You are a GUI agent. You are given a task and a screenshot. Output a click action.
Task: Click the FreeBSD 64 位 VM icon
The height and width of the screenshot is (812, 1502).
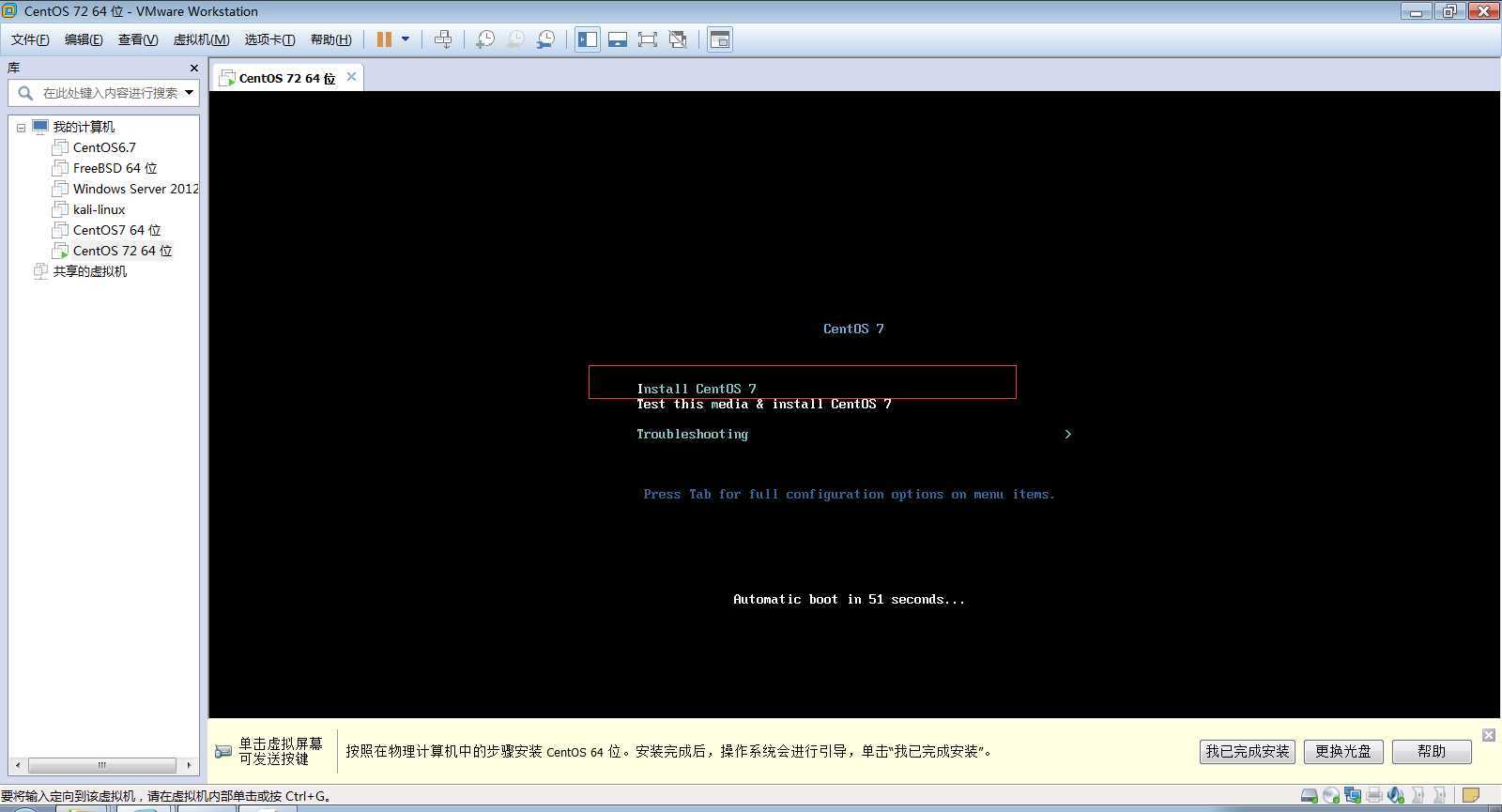click(x=60, y=168)
